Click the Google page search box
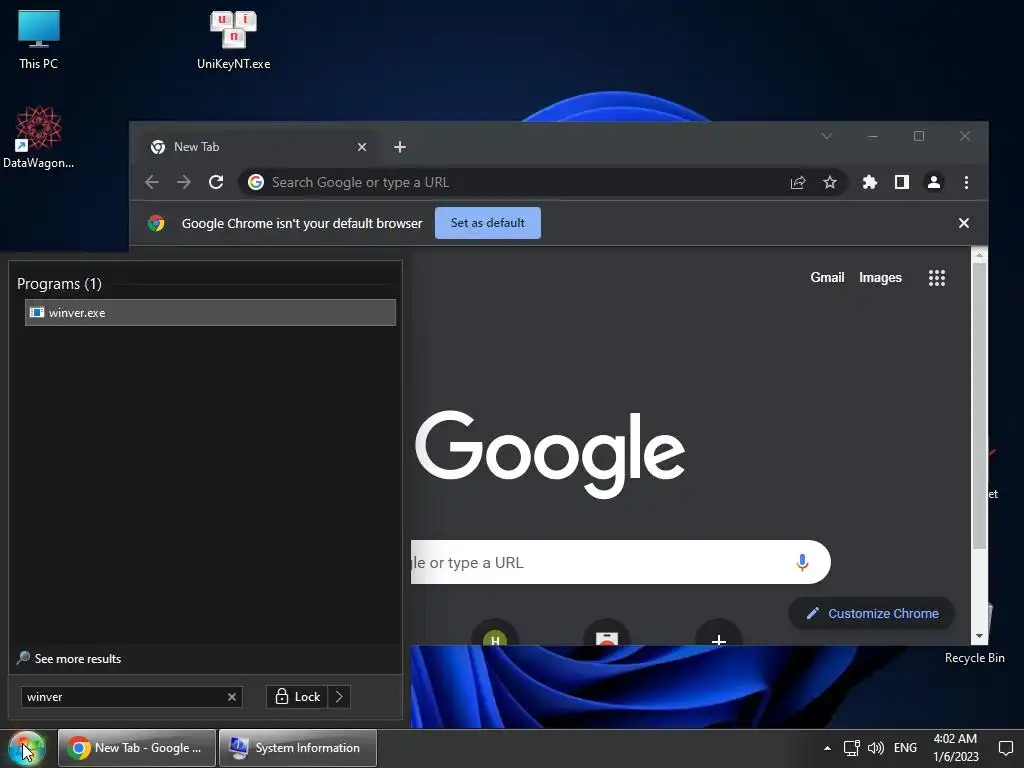Viewport: 1024px width, 768px height. tap(620, 562)
